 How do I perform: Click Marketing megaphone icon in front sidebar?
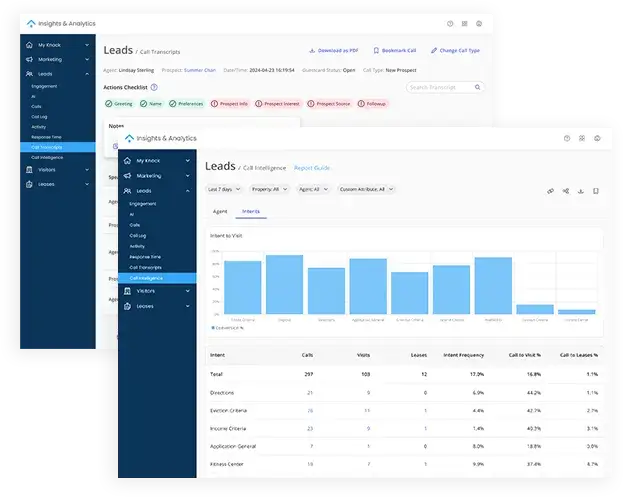tap(127, 176)
